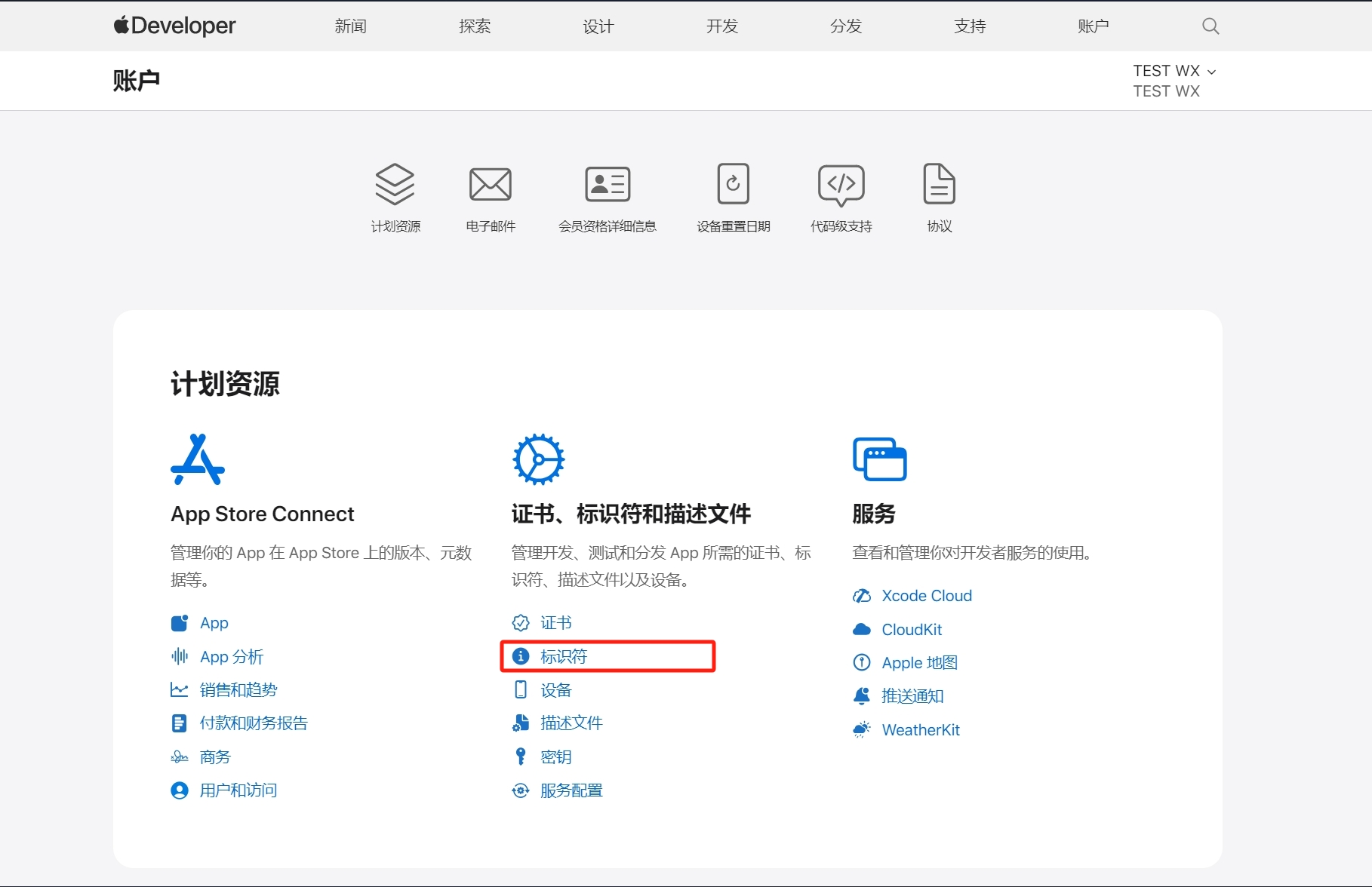Image resolution: width=1372 pixels, height=887 pixels.
Task: Open the 用户和访问 link
Action: (x=238, y=790)
